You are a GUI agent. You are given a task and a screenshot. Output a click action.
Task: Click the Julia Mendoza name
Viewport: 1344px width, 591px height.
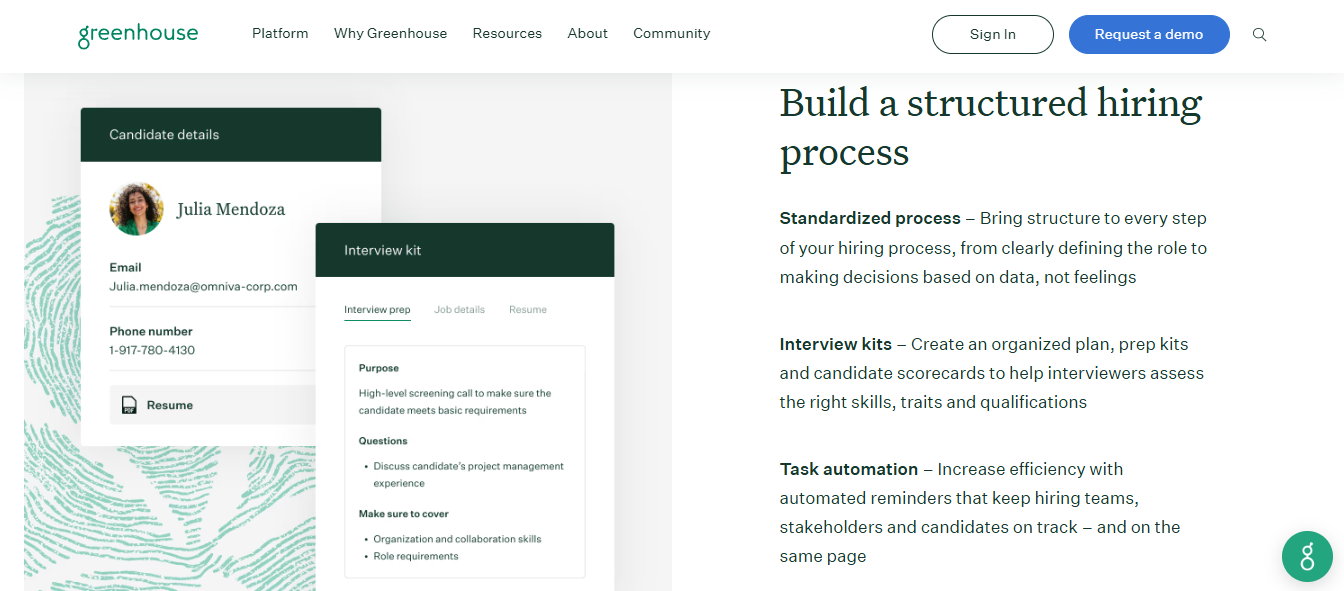[231, 209]
